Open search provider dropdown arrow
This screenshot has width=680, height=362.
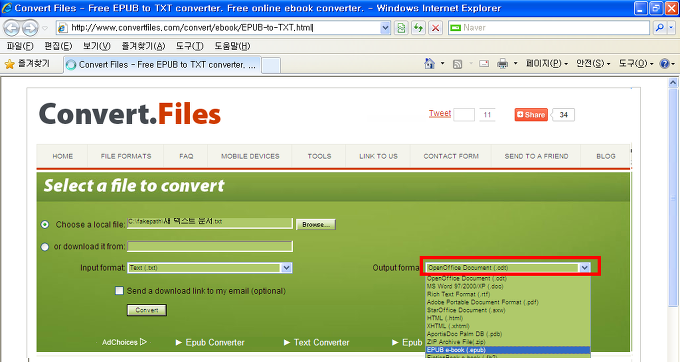[x=671, y=28]
